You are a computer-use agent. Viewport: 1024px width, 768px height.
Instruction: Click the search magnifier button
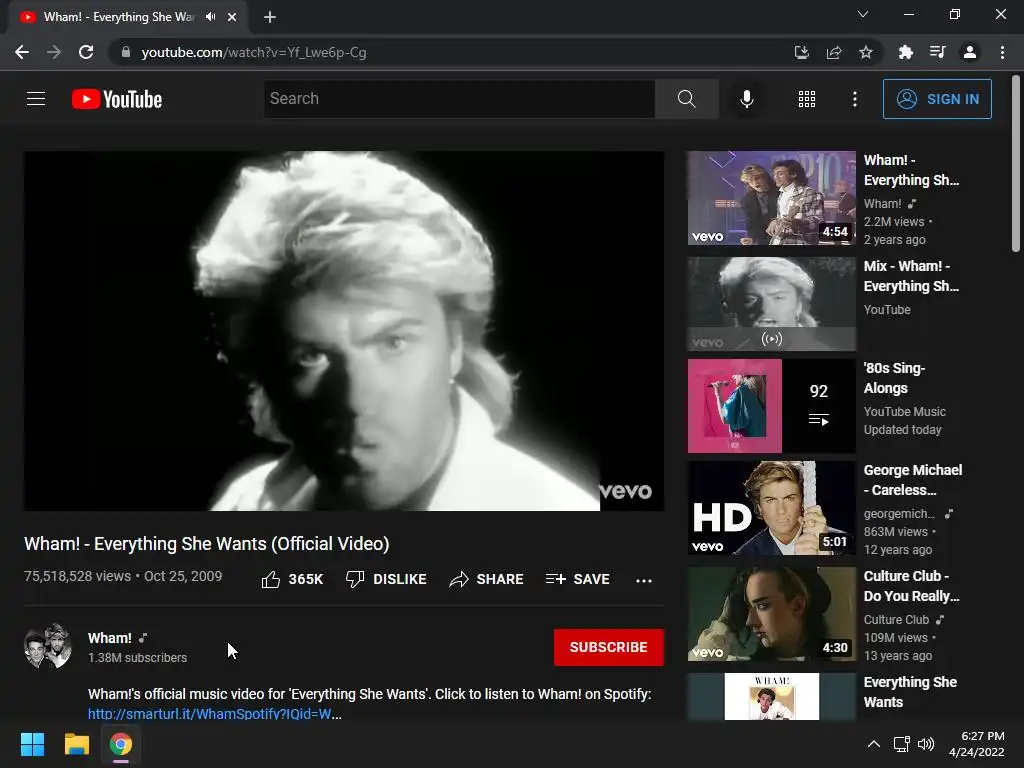point(686,99)
